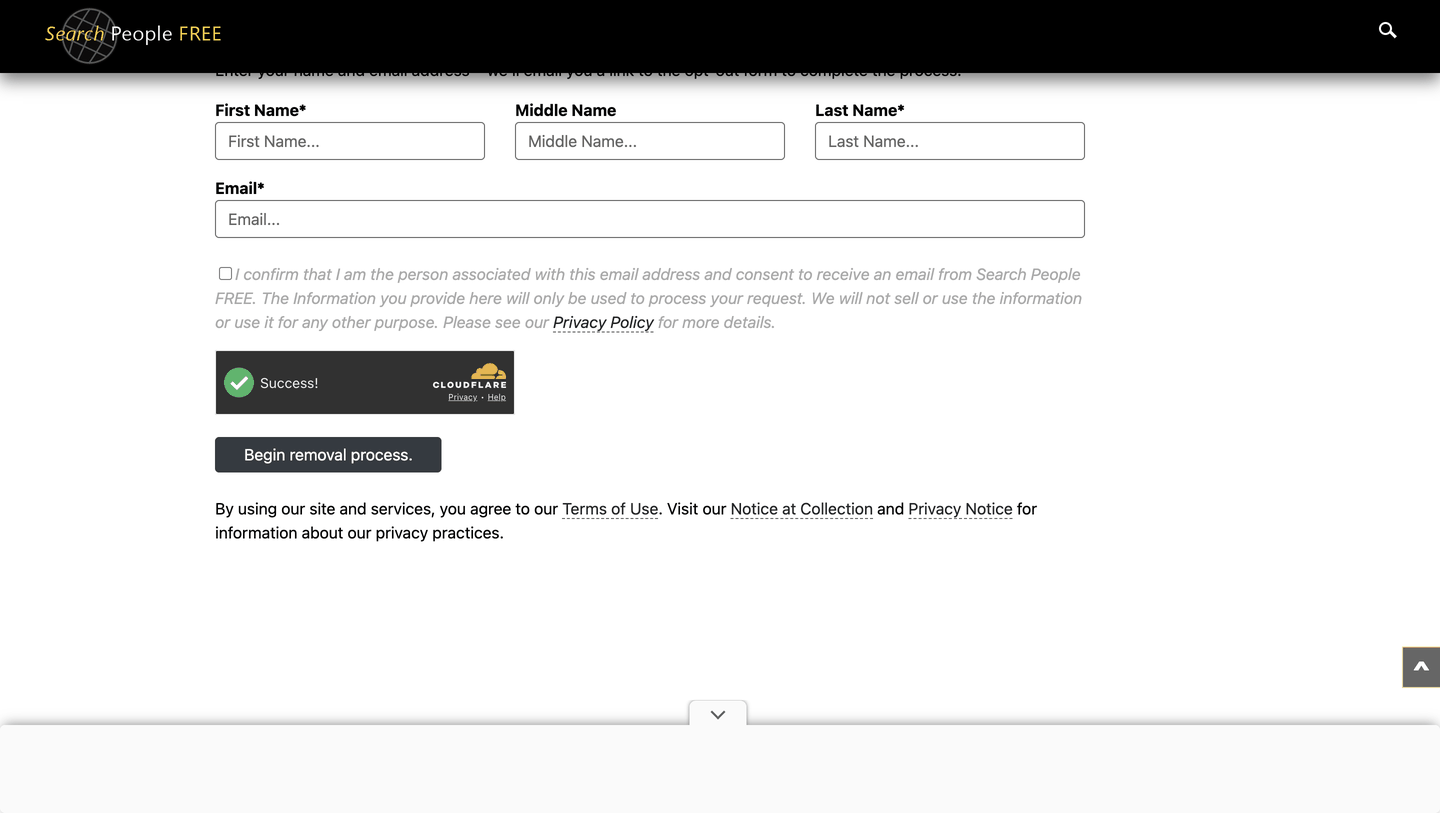Open Cloudflare widget Privacy link

point(462,397)
